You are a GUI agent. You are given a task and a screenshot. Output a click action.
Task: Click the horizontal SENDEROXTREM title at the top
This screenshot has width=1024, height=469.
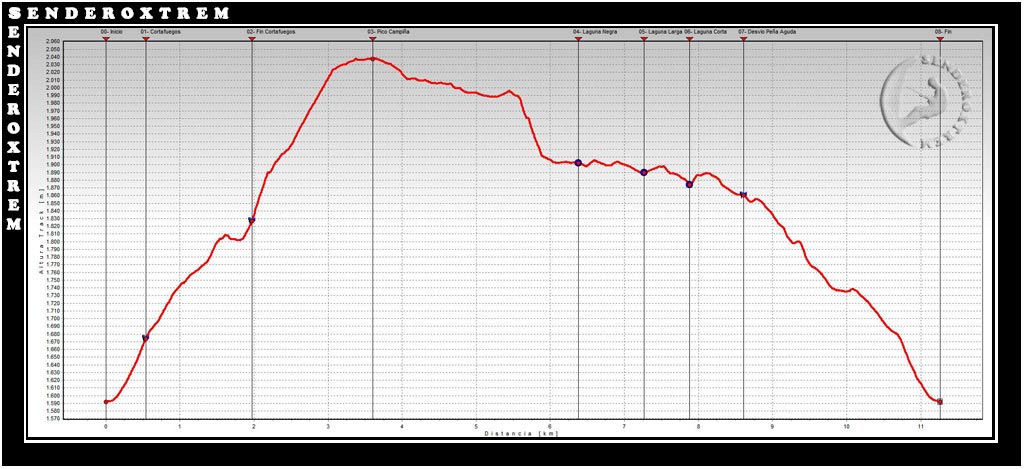120,13
